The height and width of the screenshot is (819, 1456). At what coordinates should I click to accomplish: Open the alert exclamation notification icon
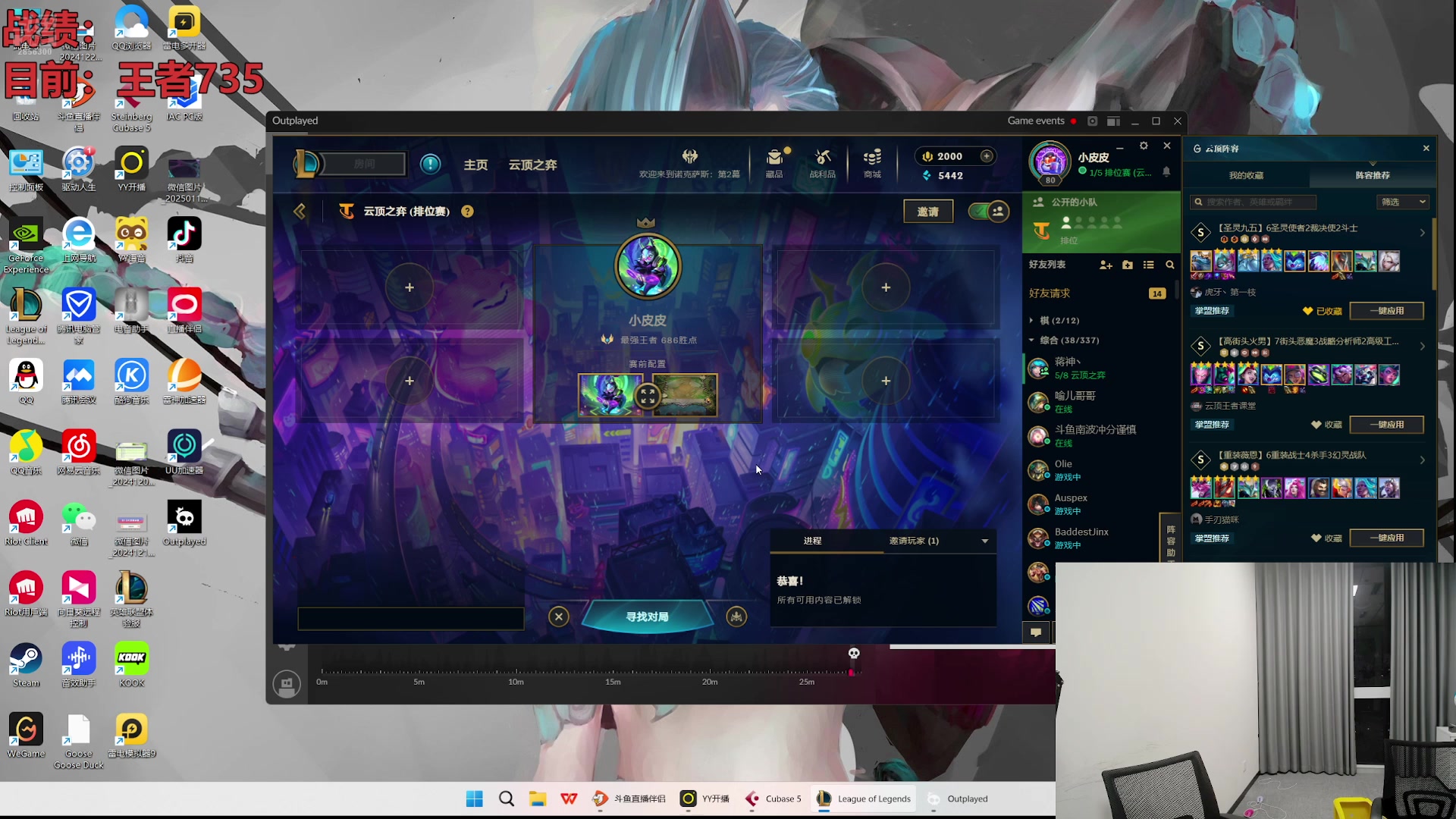click(430, 164)
